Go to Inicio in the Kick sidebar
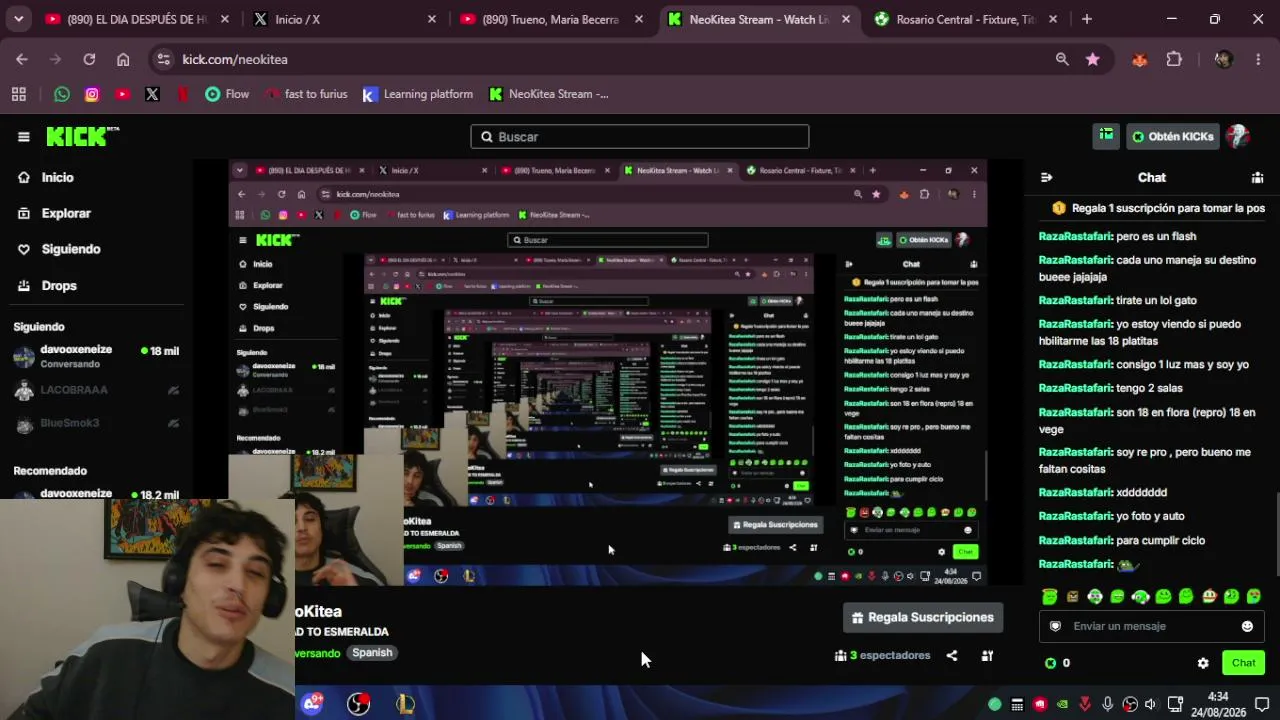Image resolution: width=1280 pixels, height=720 pixels. 57,177
